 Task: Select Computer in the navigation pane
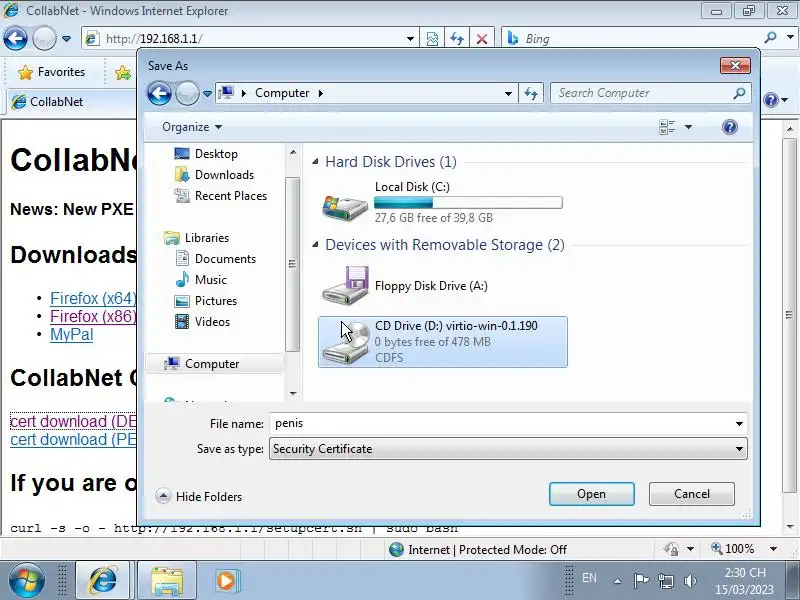(x=212, y=364)
